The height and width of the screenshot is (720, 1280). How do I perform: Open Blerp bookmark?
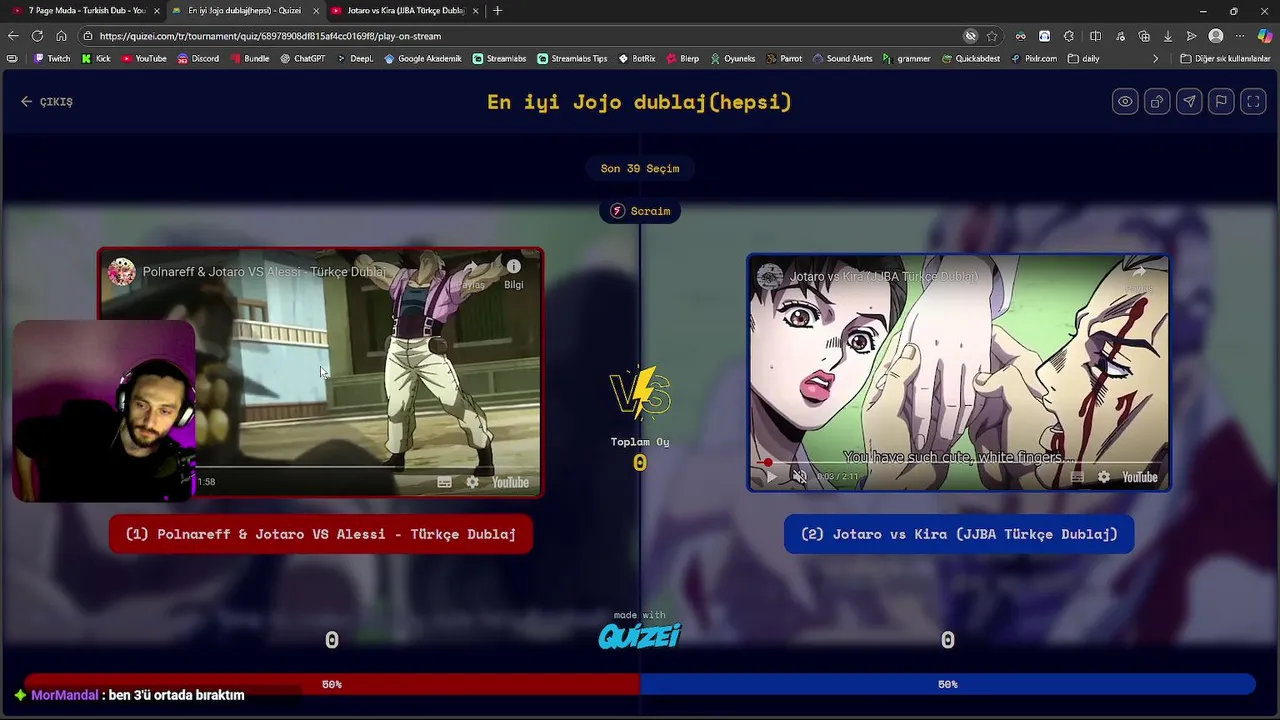click(683, 58)
